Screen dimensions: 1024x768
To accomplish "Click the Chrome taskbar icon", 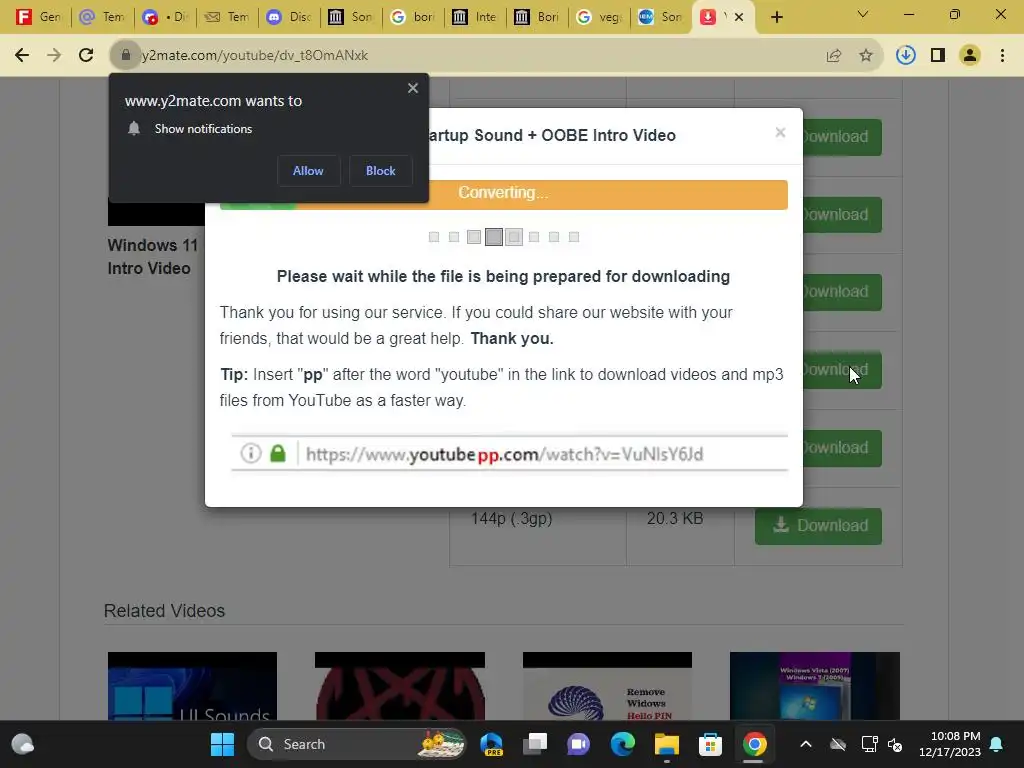I will point(754,744).
